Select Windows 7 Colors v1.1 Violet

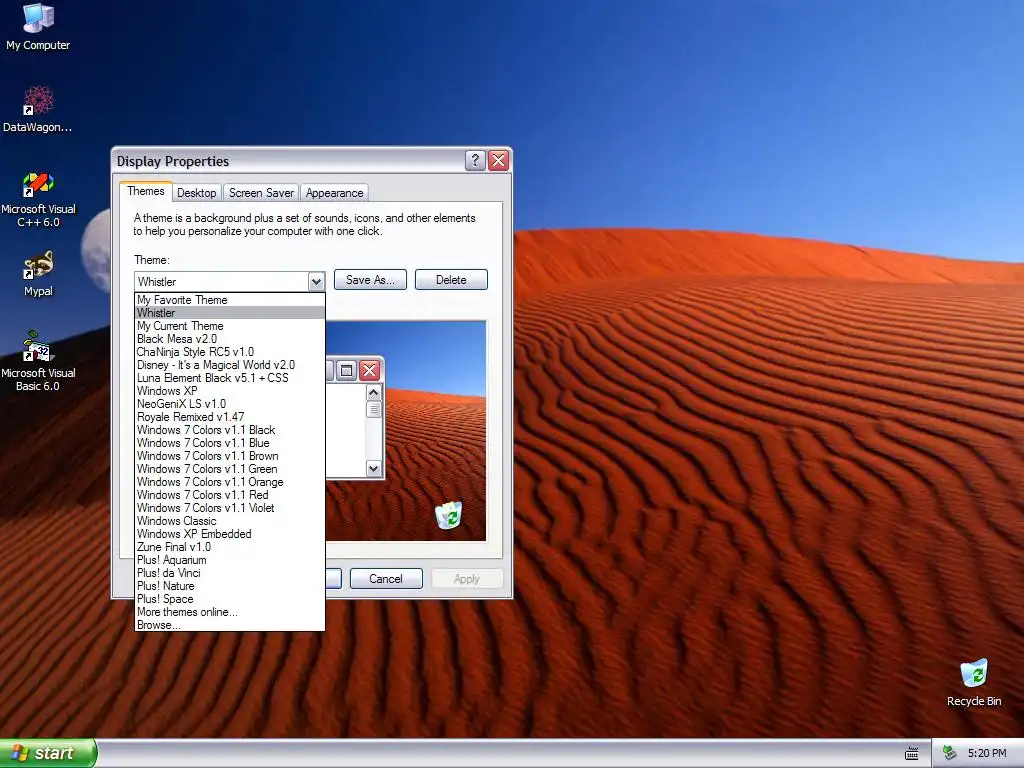click(230, 508)
